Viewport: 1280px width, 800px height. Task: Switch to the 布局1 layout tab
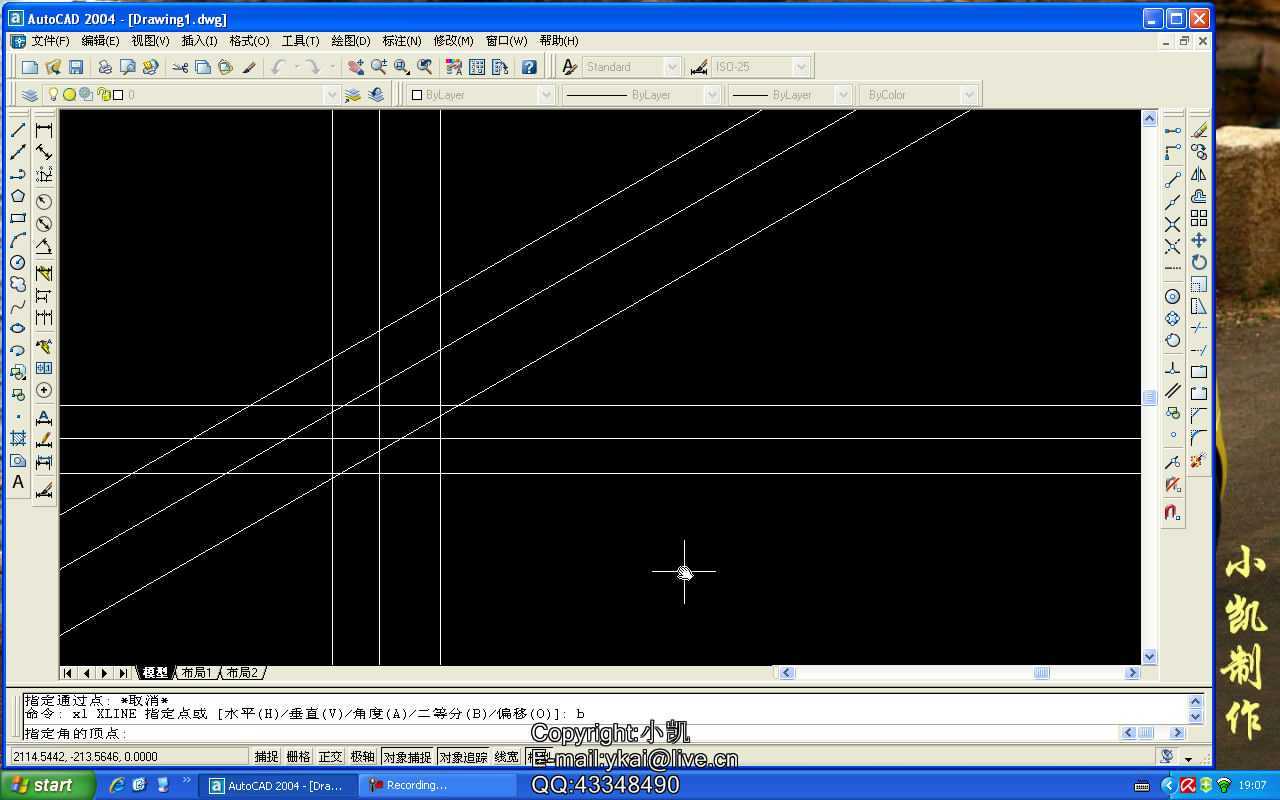197,673
